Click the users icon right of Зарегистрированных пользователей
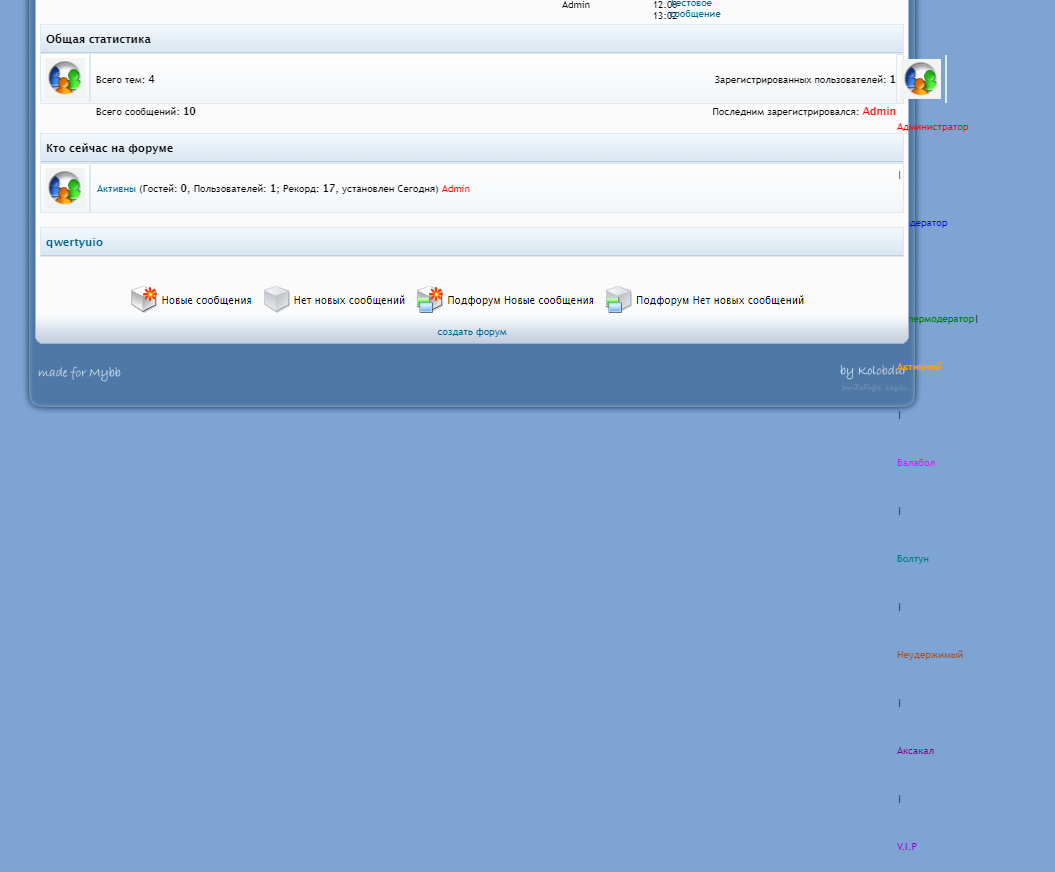Viewport: 1055px width, 872px height. click(x=920, y=79)
